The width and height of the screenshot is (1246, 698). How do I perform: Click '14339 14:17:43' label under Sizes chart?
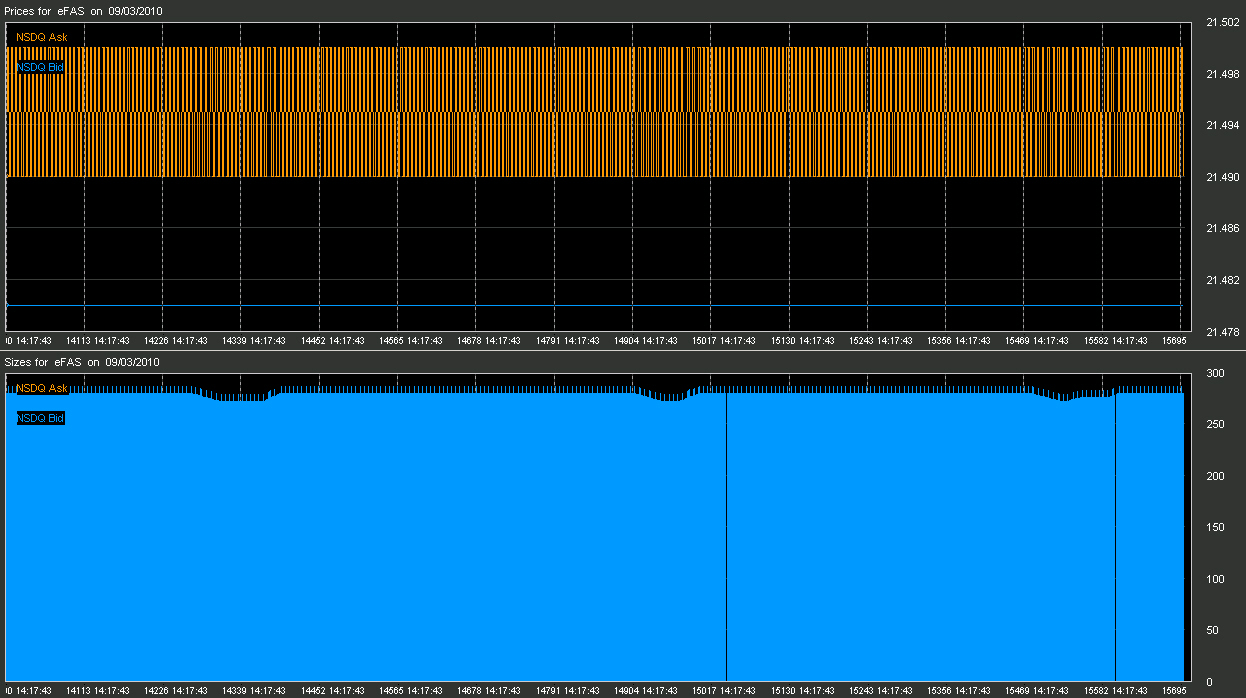click(254, 691)
